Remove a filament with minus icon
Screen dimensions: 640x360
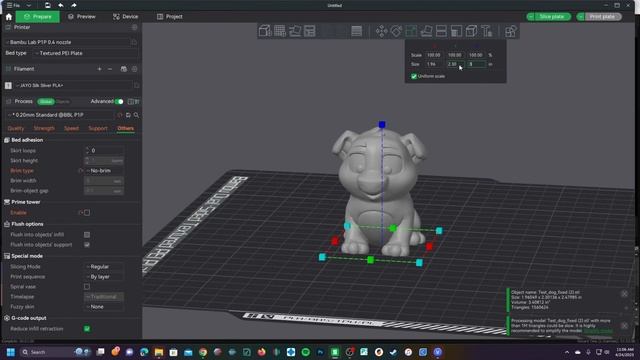(110, 69)
